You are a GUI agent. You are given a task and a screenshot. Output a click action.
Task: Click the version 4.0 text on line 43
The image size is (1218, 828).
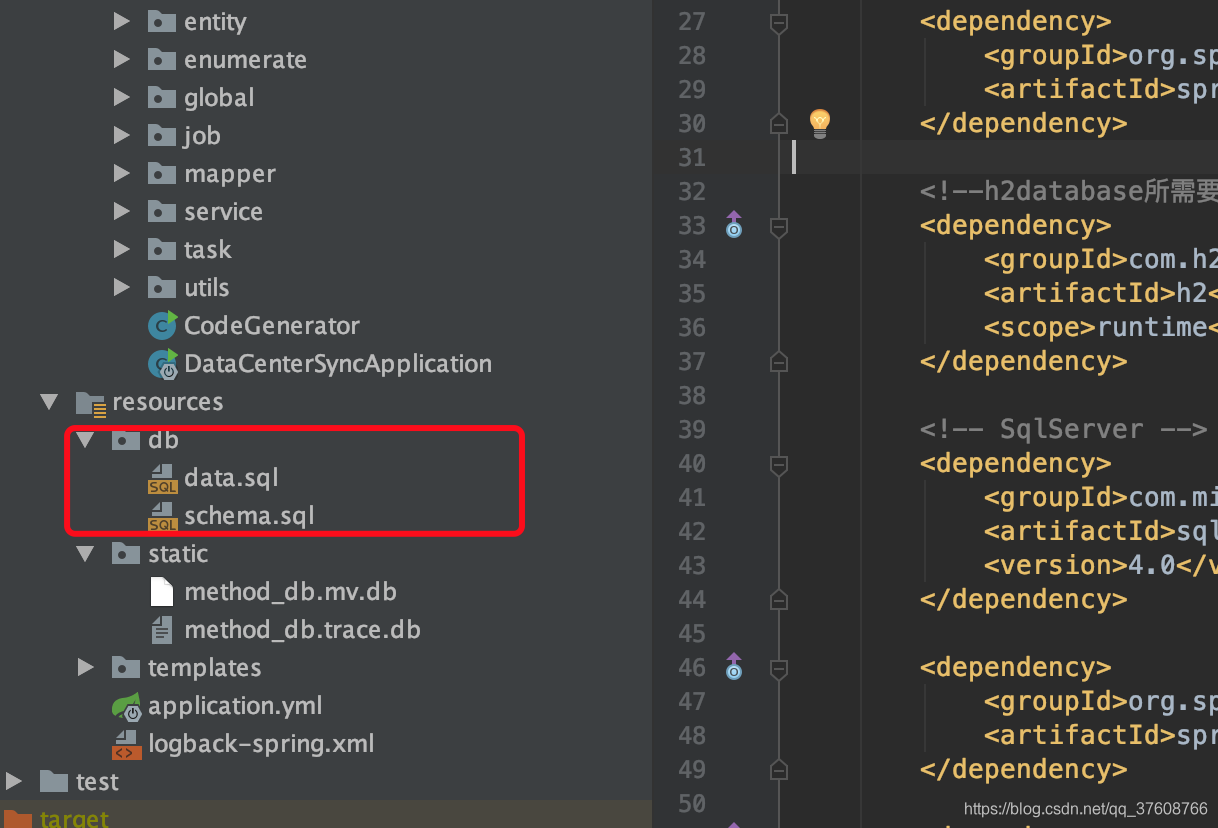tap(1101, 565)
